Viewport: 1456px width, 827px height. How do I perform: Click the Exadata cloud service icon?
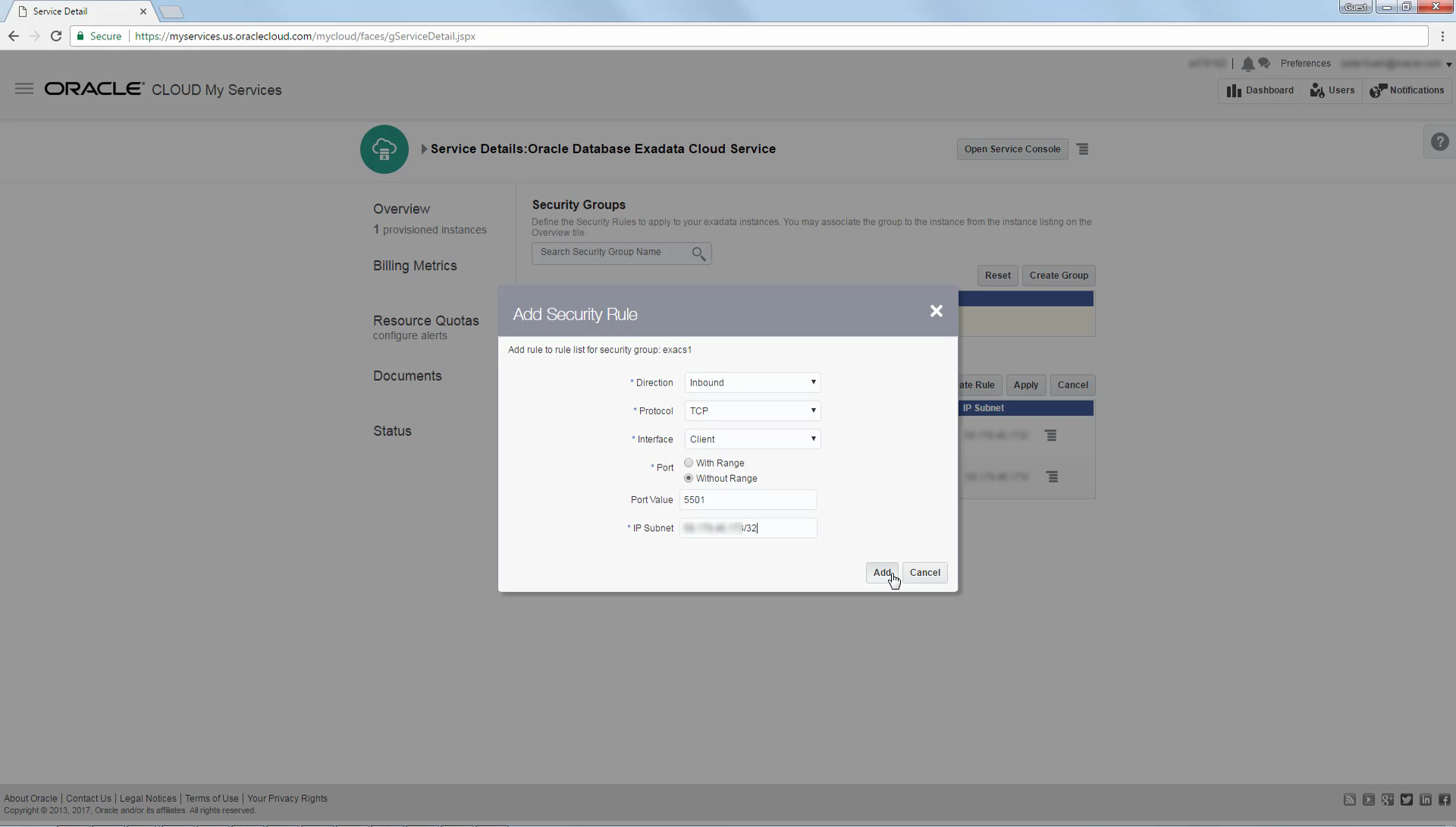(x=384, y=149)
